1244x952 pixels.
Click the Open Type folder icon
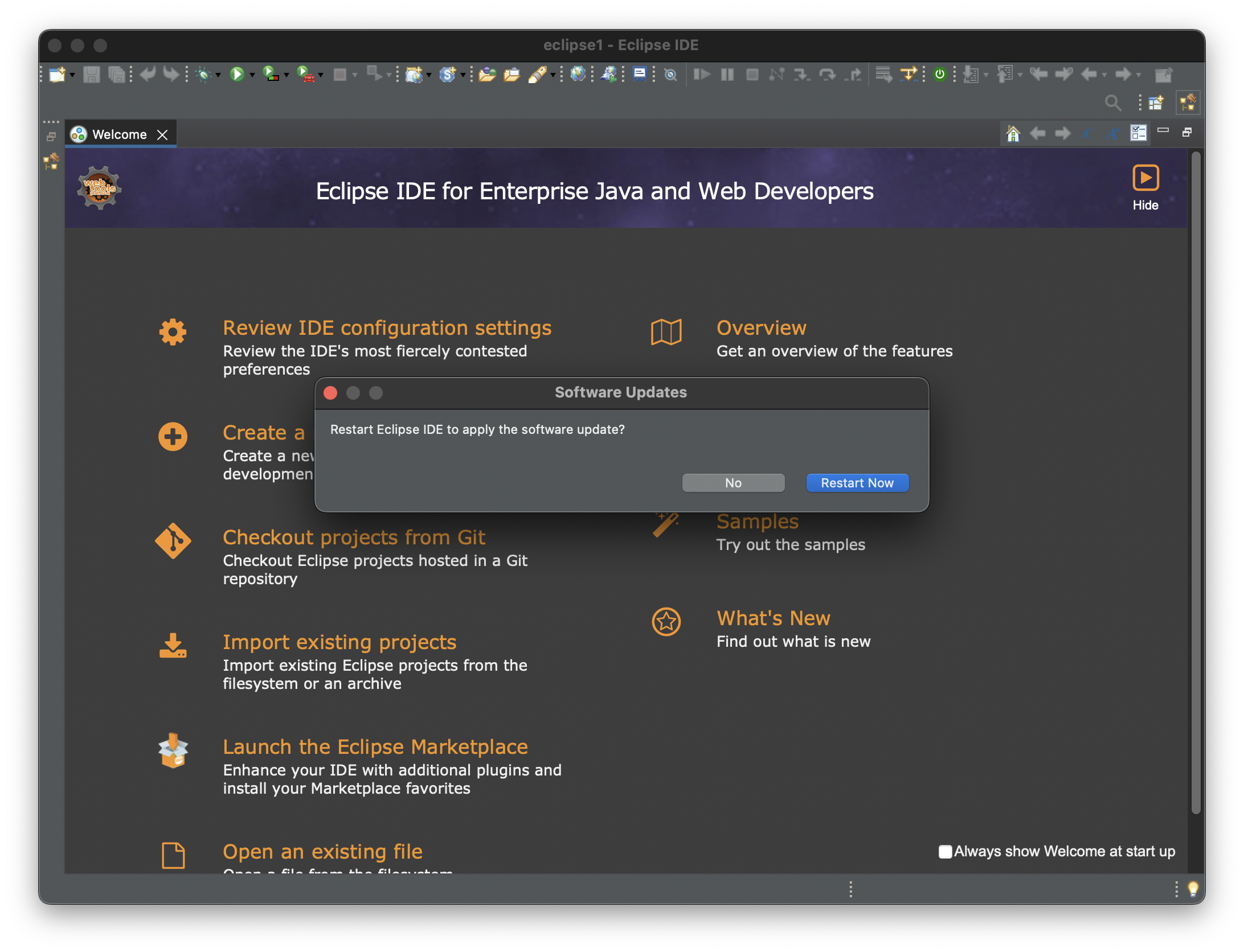pos(487,75)
